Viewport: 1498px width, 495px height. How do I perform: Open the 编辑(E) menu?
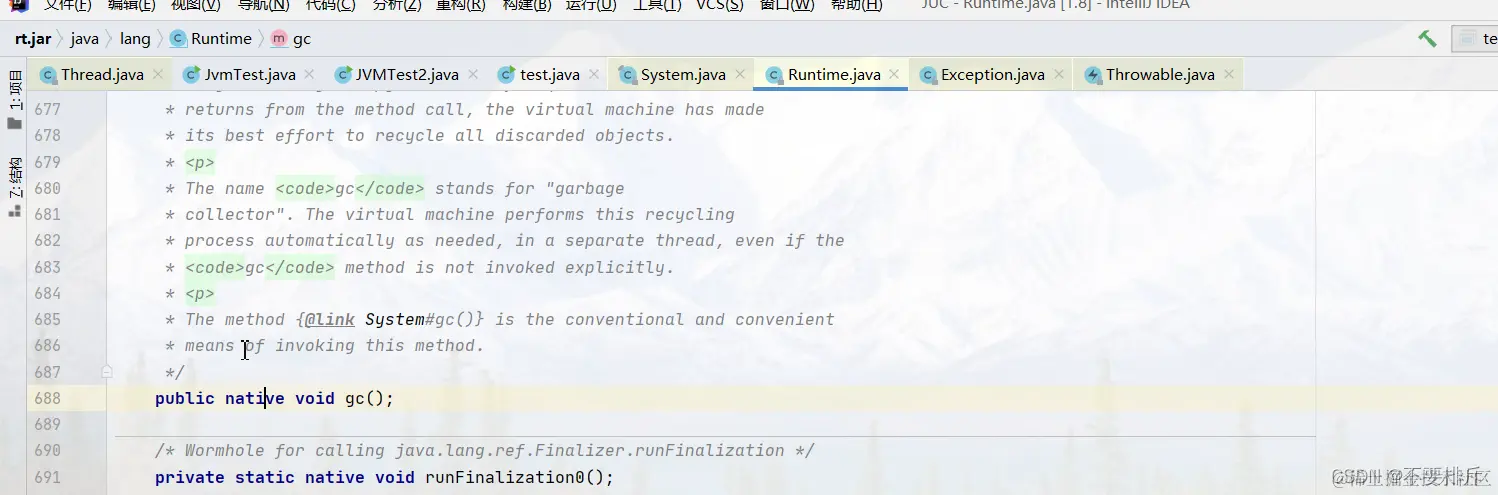[132, 5]
